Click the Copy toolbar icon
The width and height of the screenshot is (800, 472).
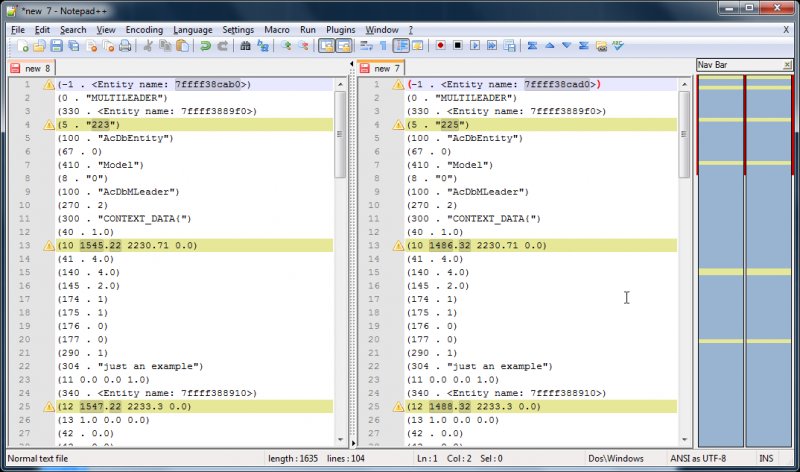165,46
